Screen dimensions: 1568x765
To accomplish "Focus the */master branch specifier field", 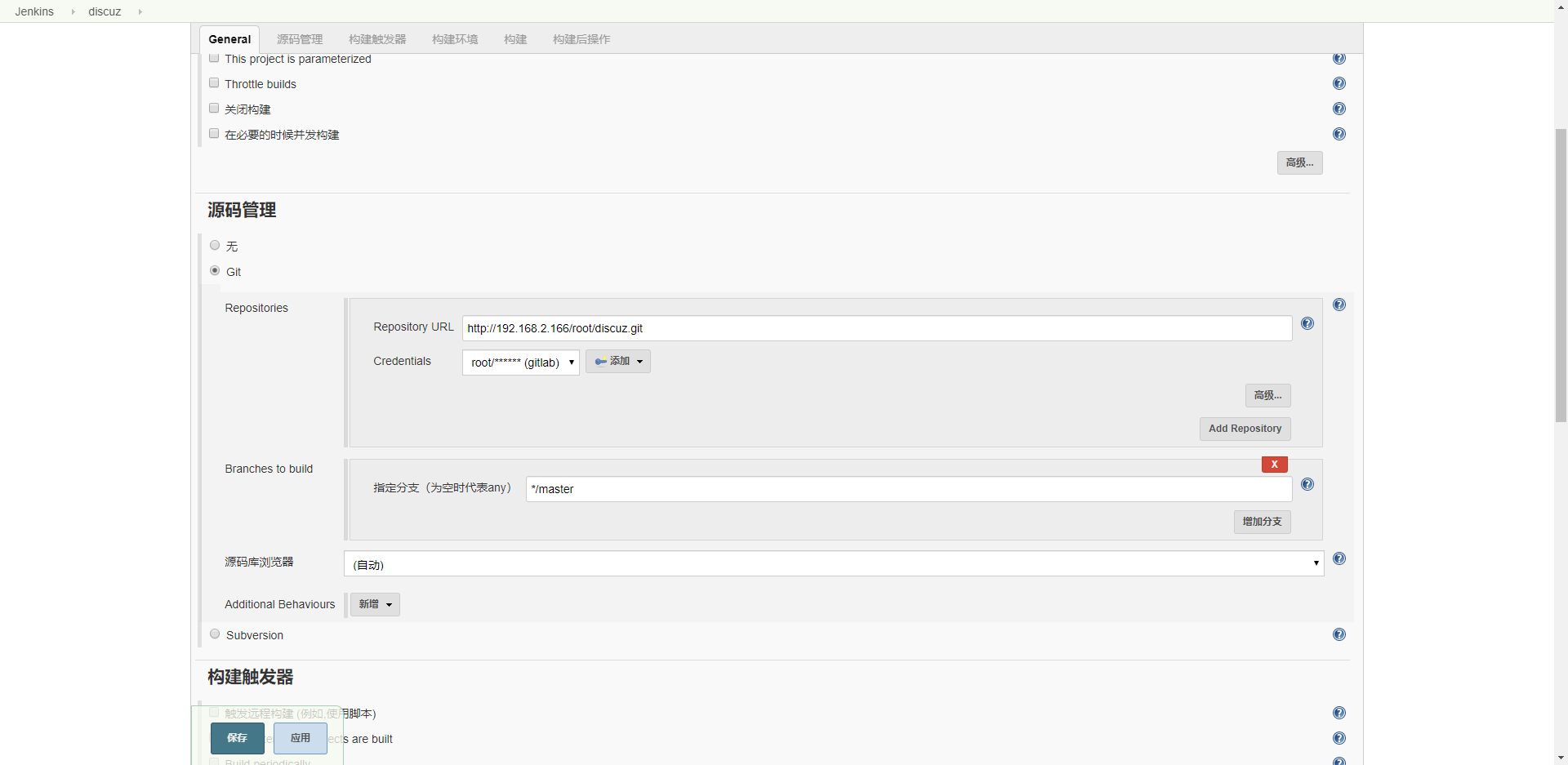I will [x=909, y=489].
